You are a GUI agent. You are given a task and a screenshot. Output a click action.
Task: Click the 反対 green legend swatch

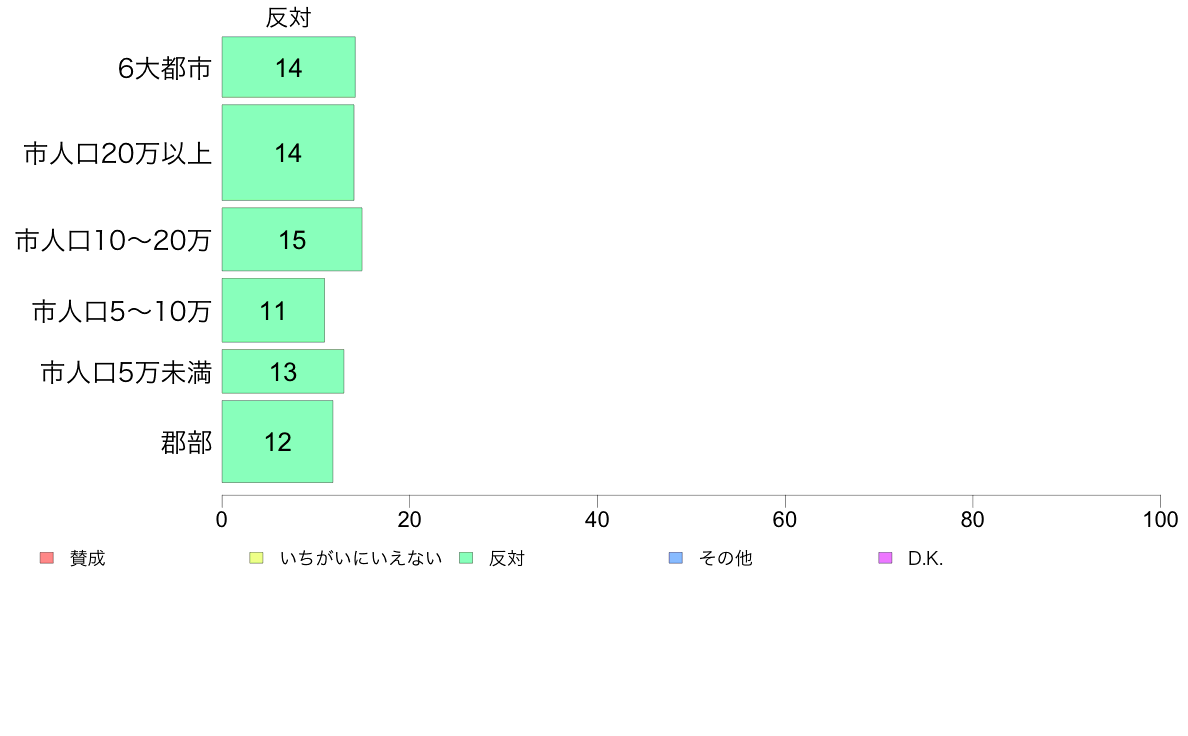(x=466, y=558)
